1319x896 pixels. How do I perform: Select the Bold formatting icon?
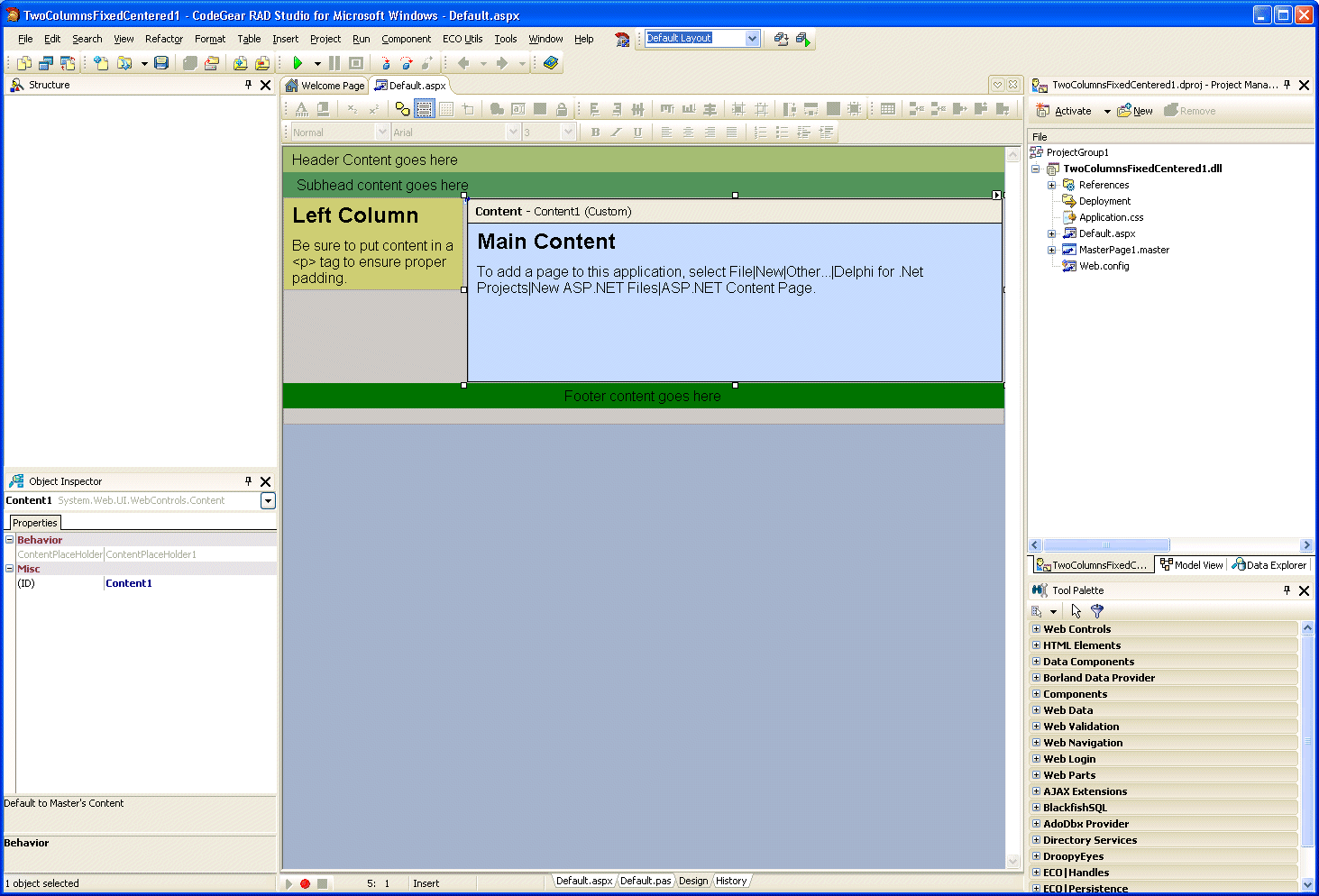pos(595,132)
